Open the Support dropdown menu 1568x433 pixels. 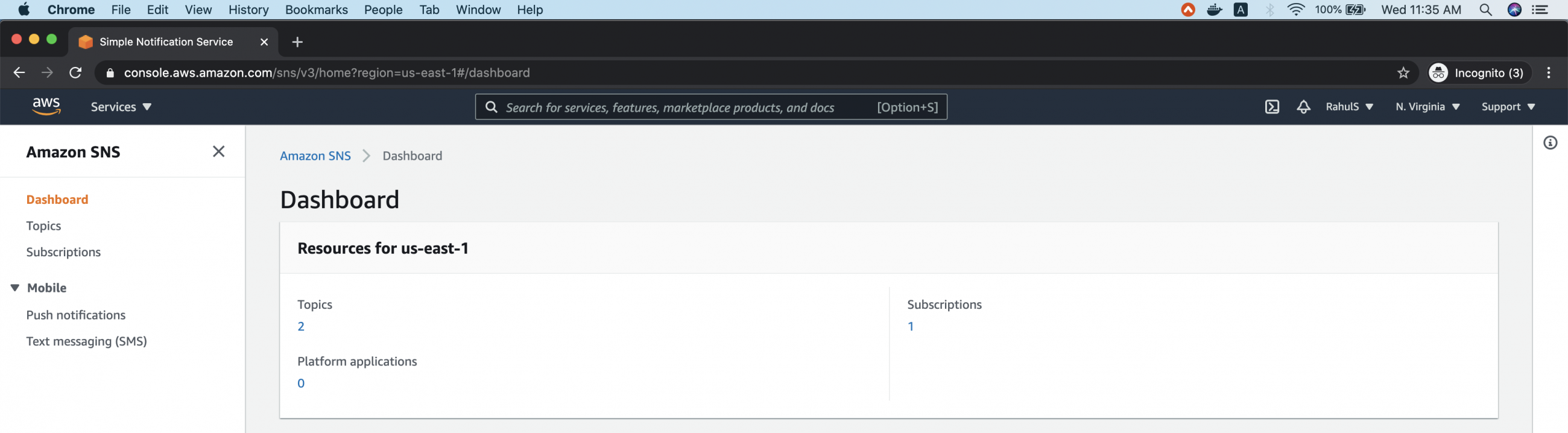click(x=1508, y=107)
